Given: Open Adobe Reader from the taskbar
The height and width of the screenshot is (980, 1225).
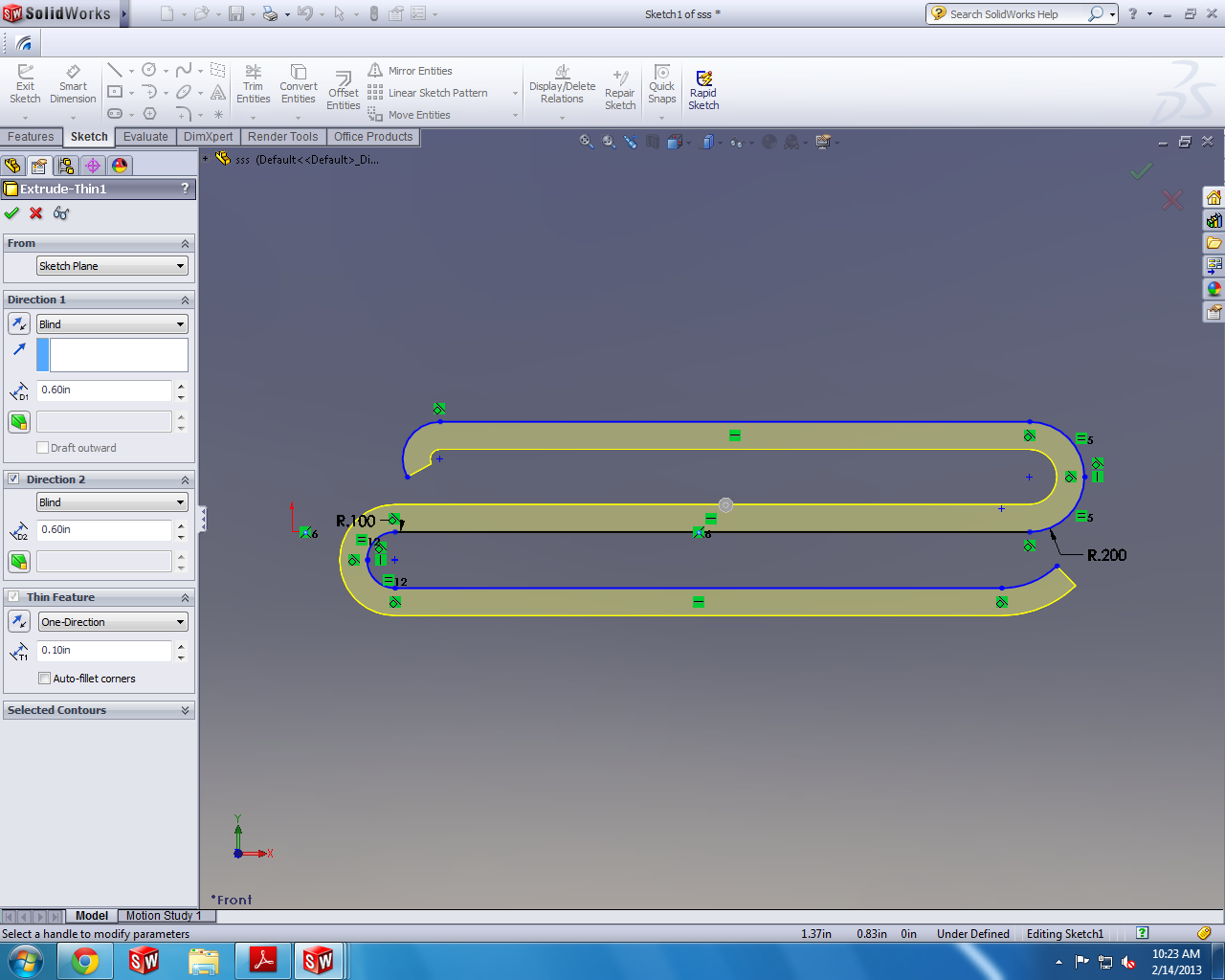Looking at the screenshot, I should [x=262, y=961].
